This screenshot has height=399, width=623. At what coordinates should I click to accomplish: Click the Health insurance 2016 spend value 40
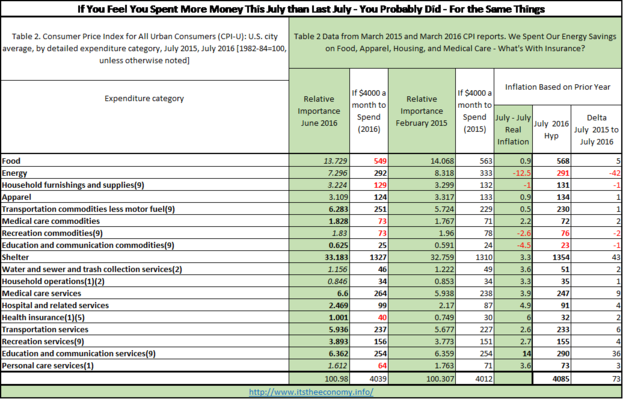click(x=382, y=317)
